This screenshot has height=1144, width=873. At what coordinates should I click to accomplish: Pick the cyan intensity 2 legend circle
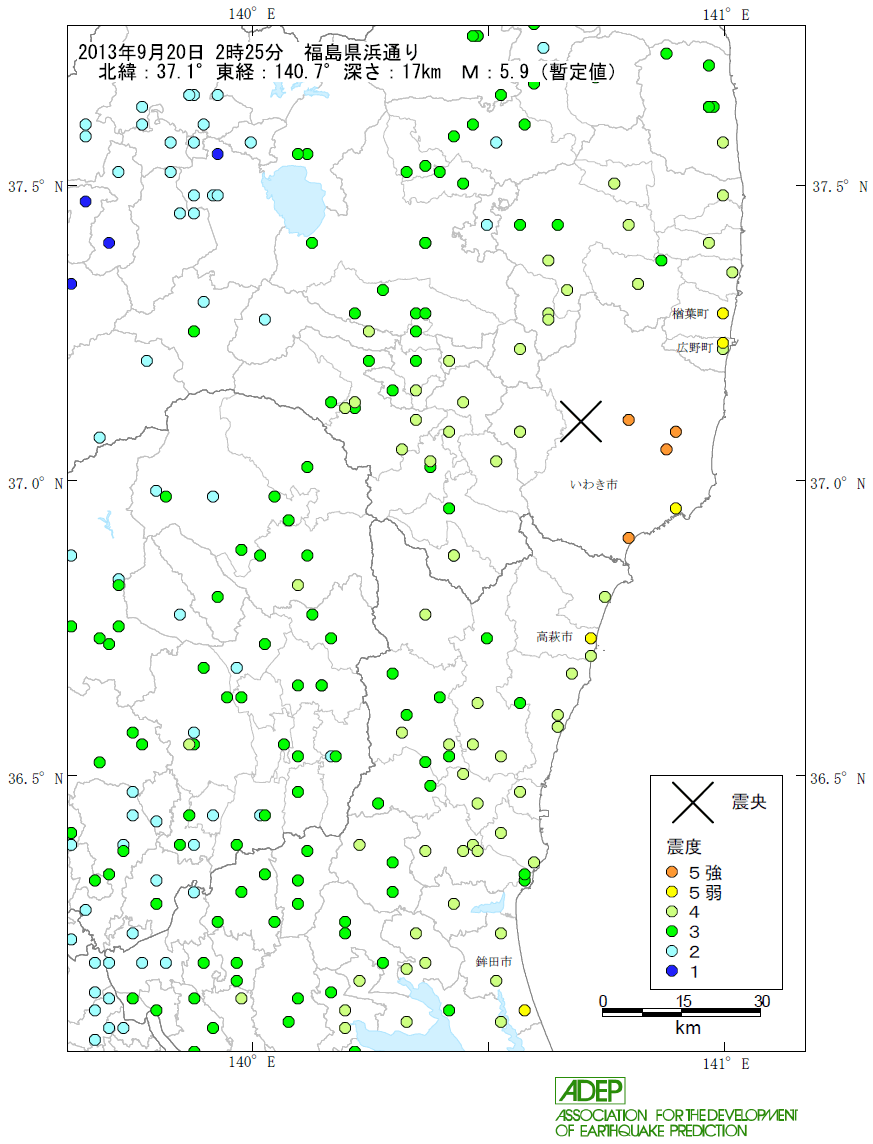(673, 951)
